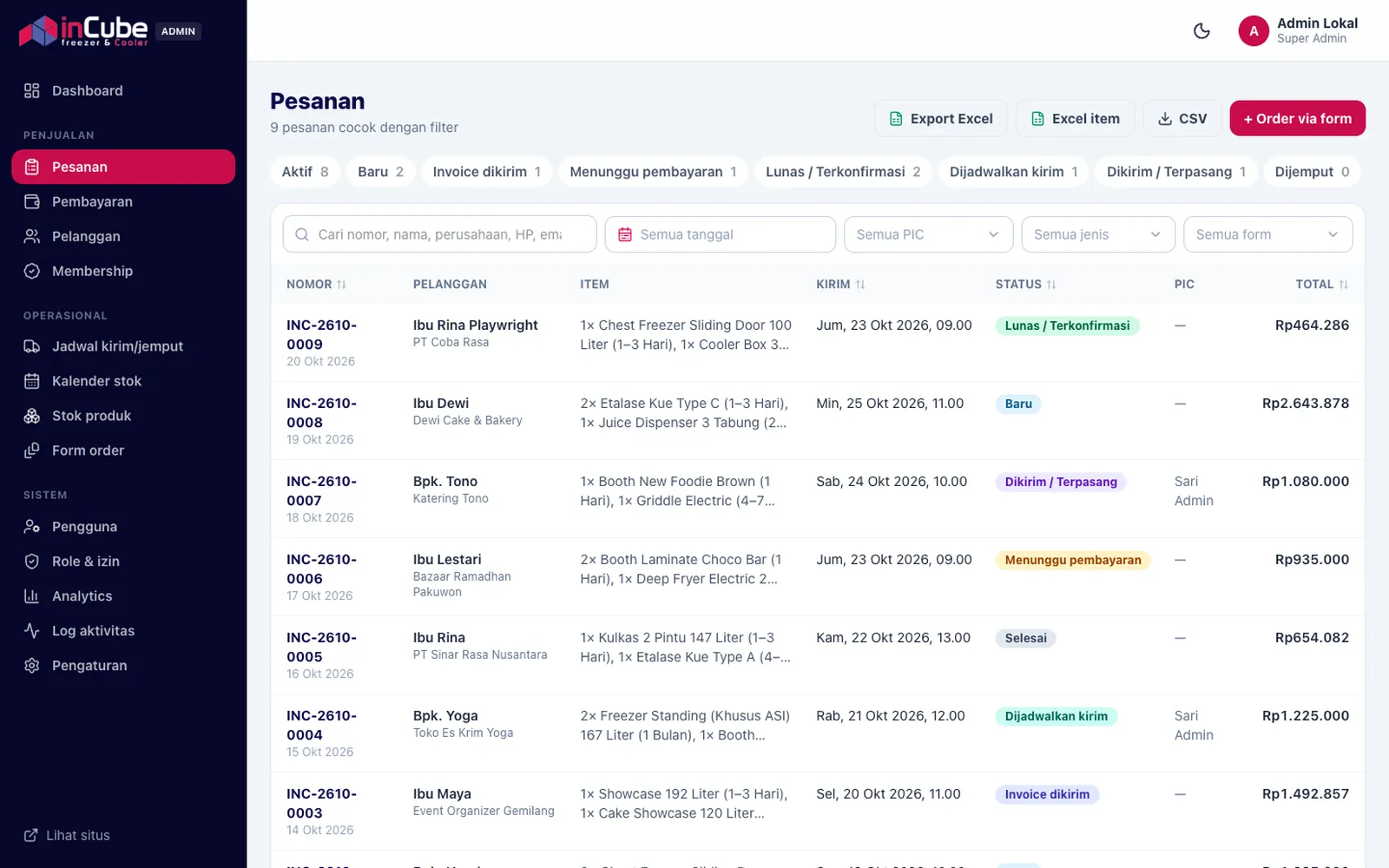This screenshot has width=1389, height=868.
Task: Filter by Dijadwalkan kirim tab
Action: click(x=1013, y=172)
